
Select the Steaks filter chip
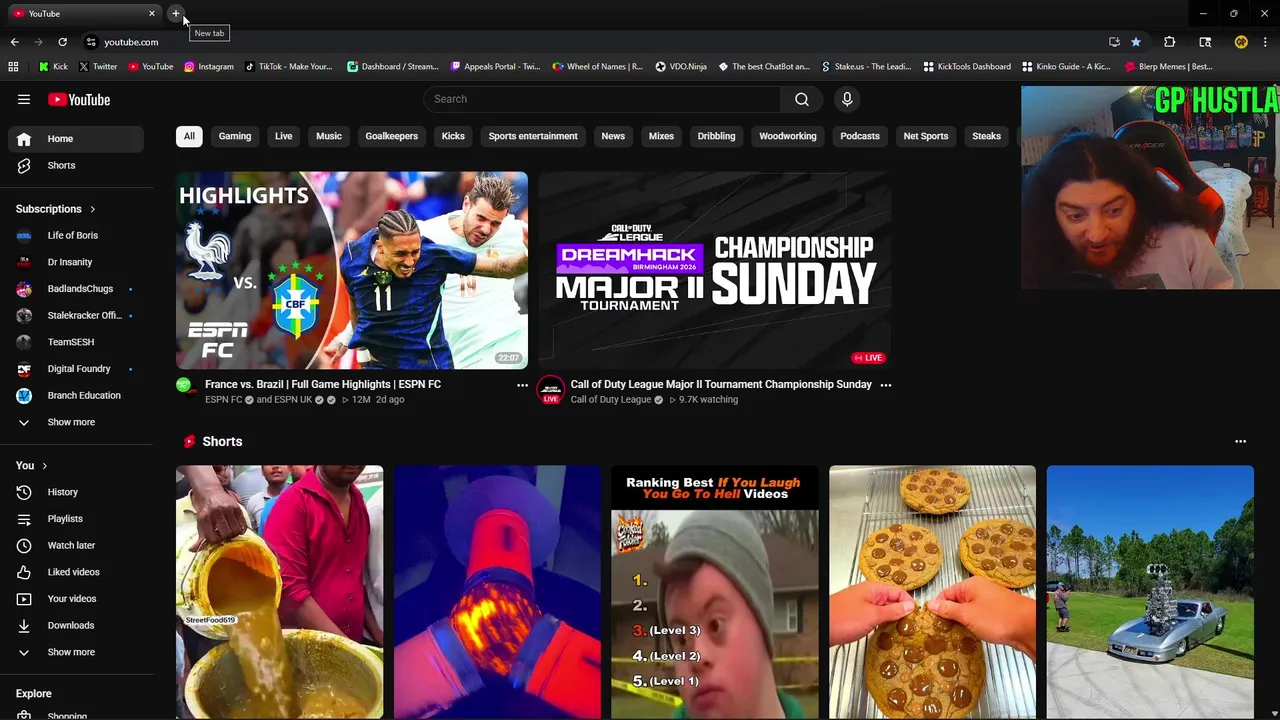[986, 136]
